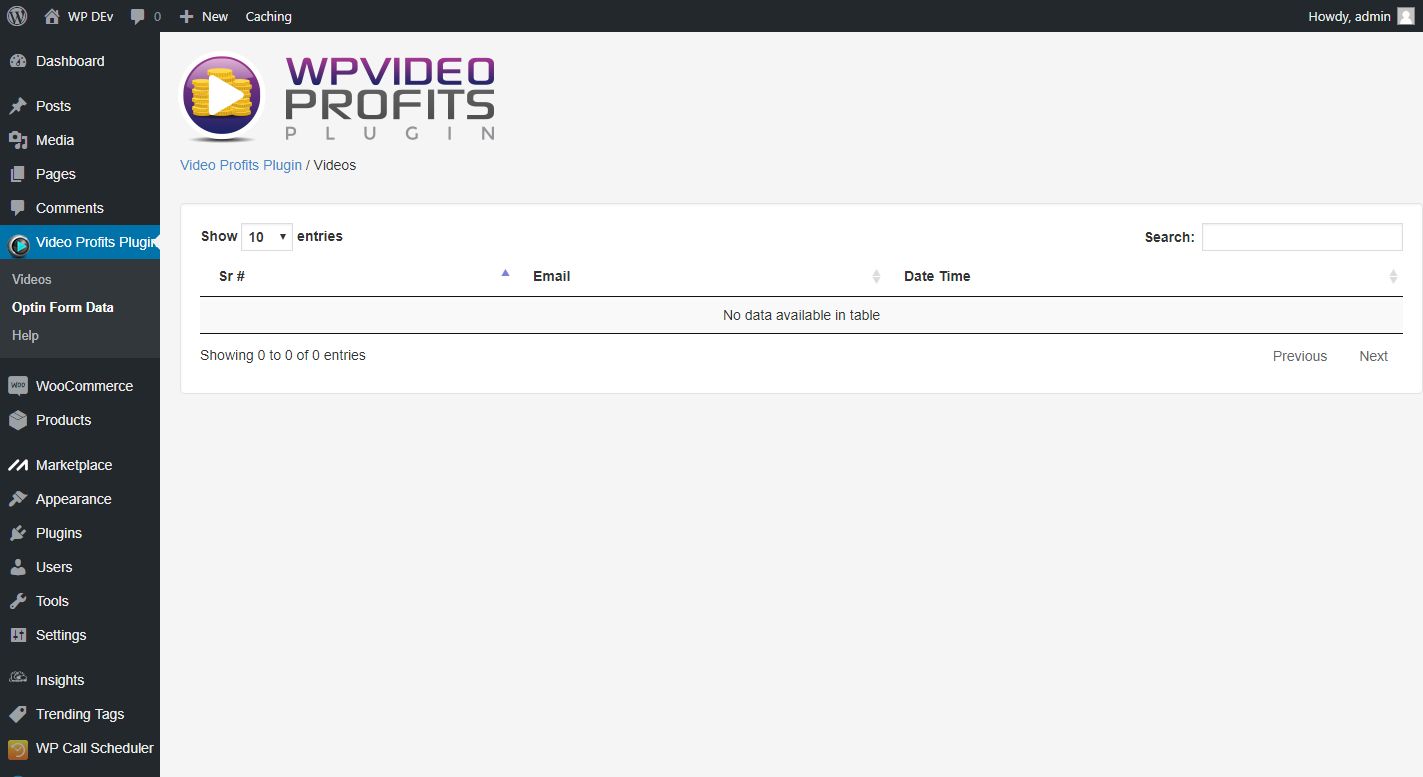Screen dimensions: 1423x777
Task: Click the Marketplace icon in sidebar
Action: tap(18, 465)
